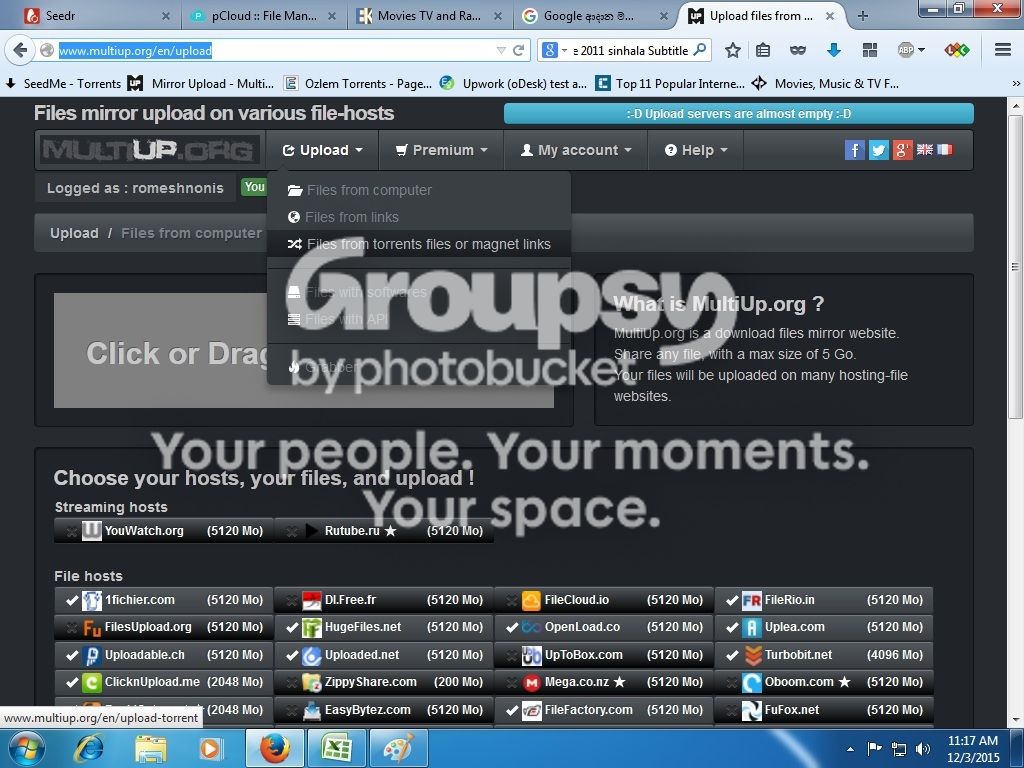Toggle the Uplea.com host checkbox
The height and width of the screenshot is (768, 1024).
(x=732, y=628)
